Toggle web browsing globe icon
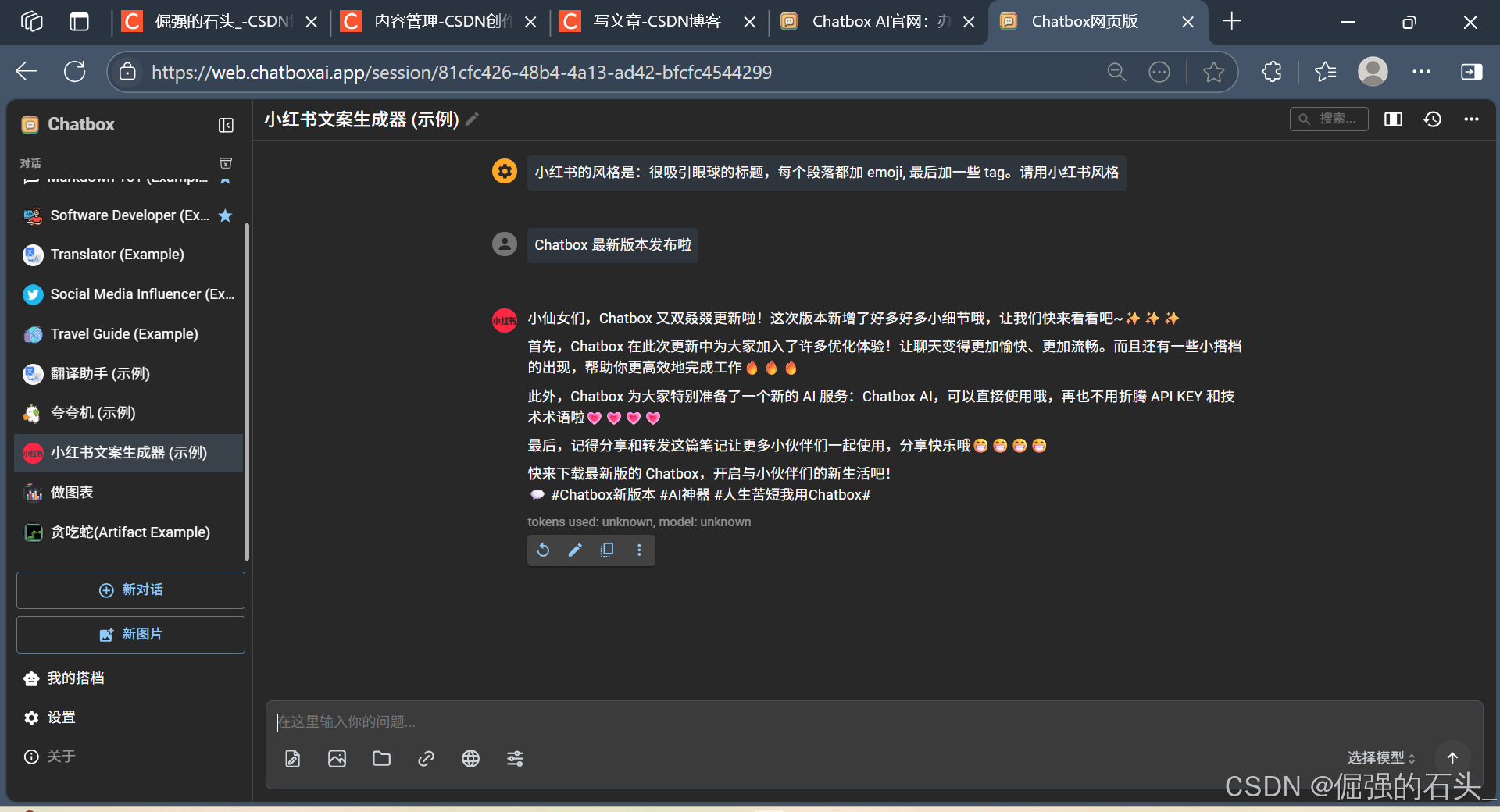The width and height of the screenshot is (1500, 812). pos(470,758)
